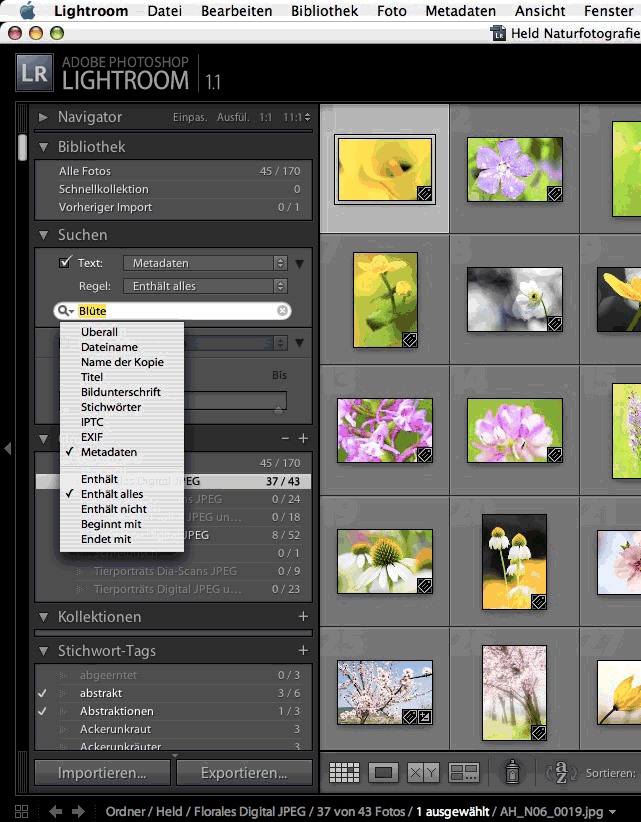Open XY compare view
The height and width of the screenshot is (822, 641).
click(x=423, y=772)
